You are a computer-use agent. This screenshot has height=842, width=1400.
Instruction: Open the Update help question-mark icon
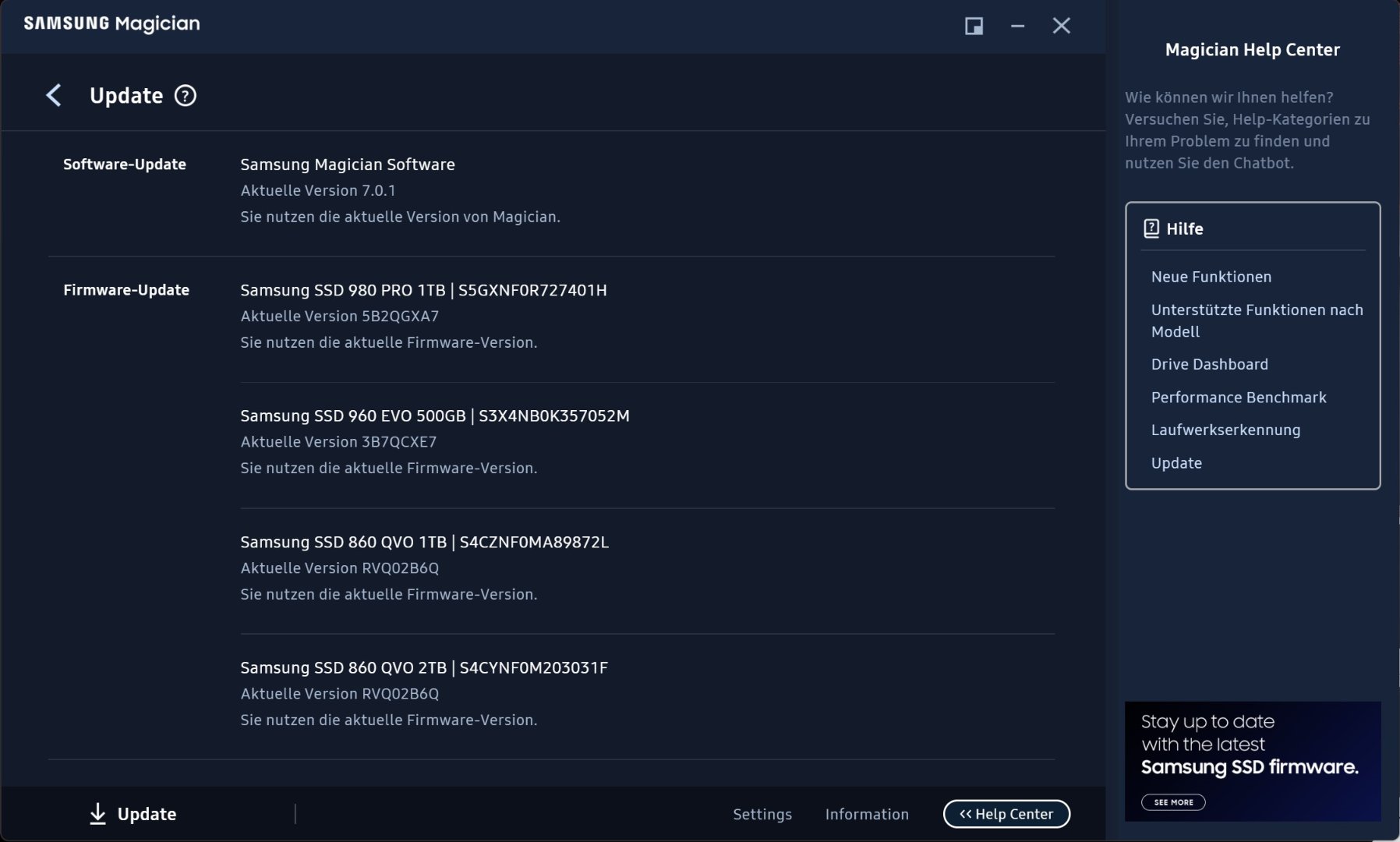(x=185, y=95)
